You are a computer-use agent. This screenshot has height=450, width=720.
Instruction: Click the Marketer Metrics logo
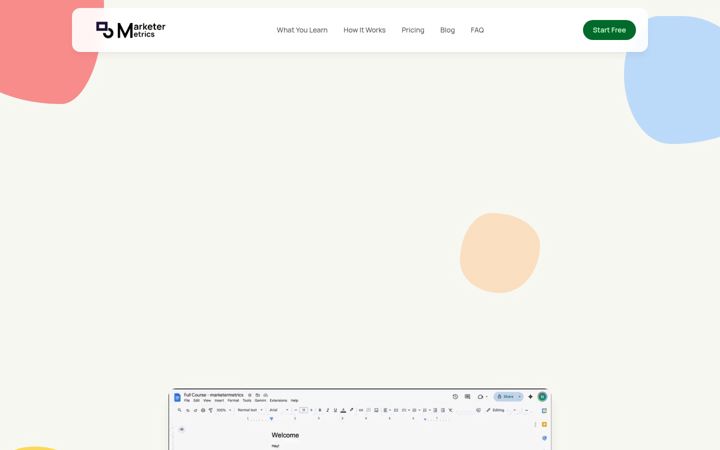pos(131,30)
